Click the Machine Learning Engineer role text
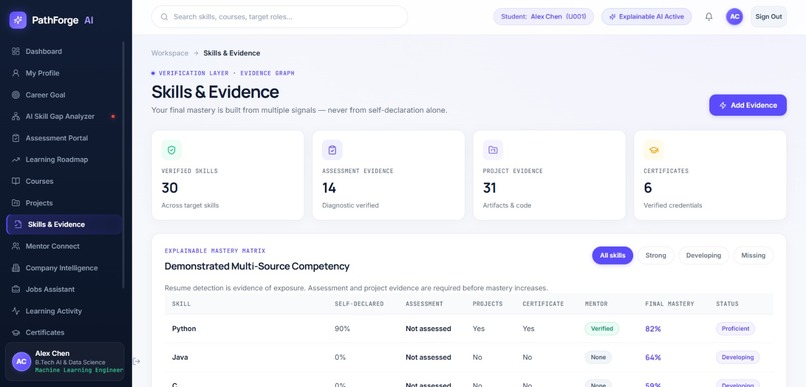Screen dimensions: 806x387 point(79,370)
